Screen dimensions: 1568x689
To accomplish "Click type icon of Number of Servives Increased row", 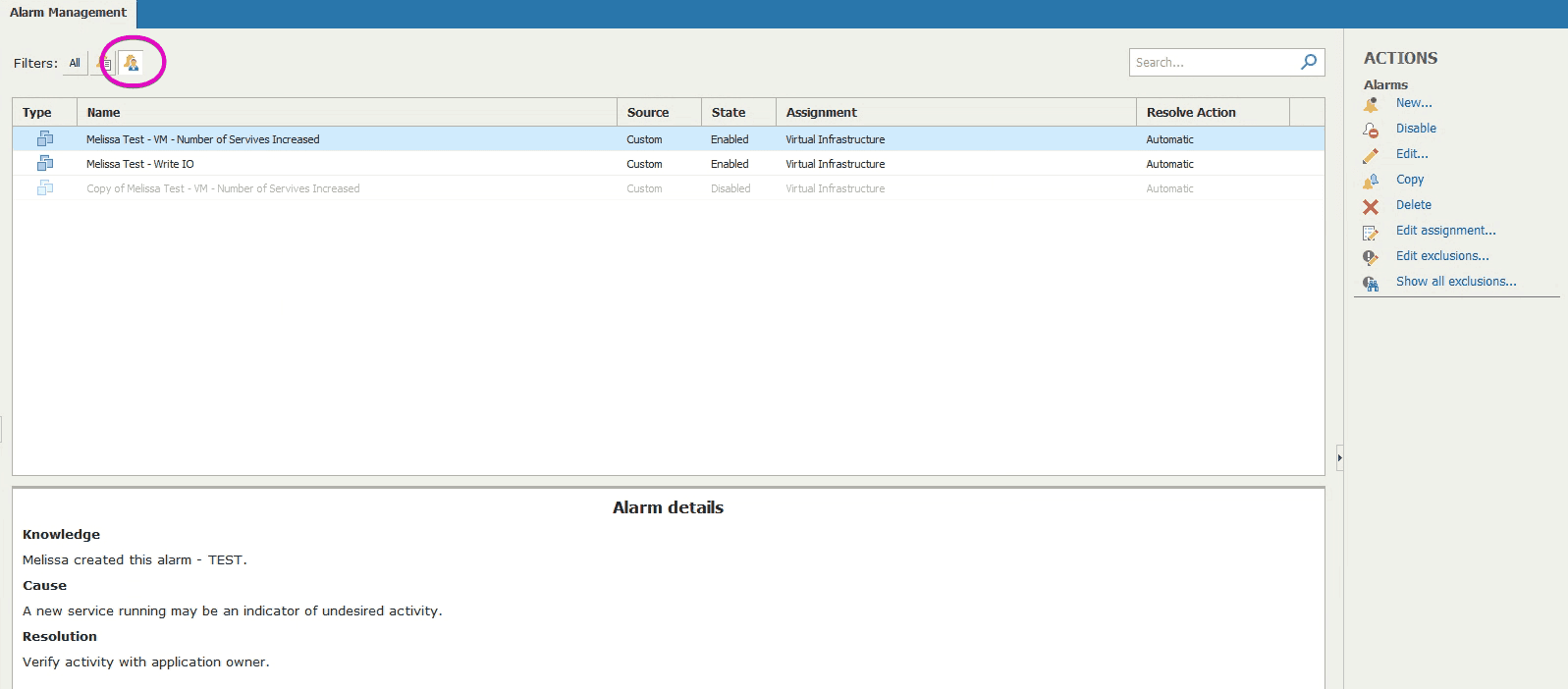I will coord(45,139).
